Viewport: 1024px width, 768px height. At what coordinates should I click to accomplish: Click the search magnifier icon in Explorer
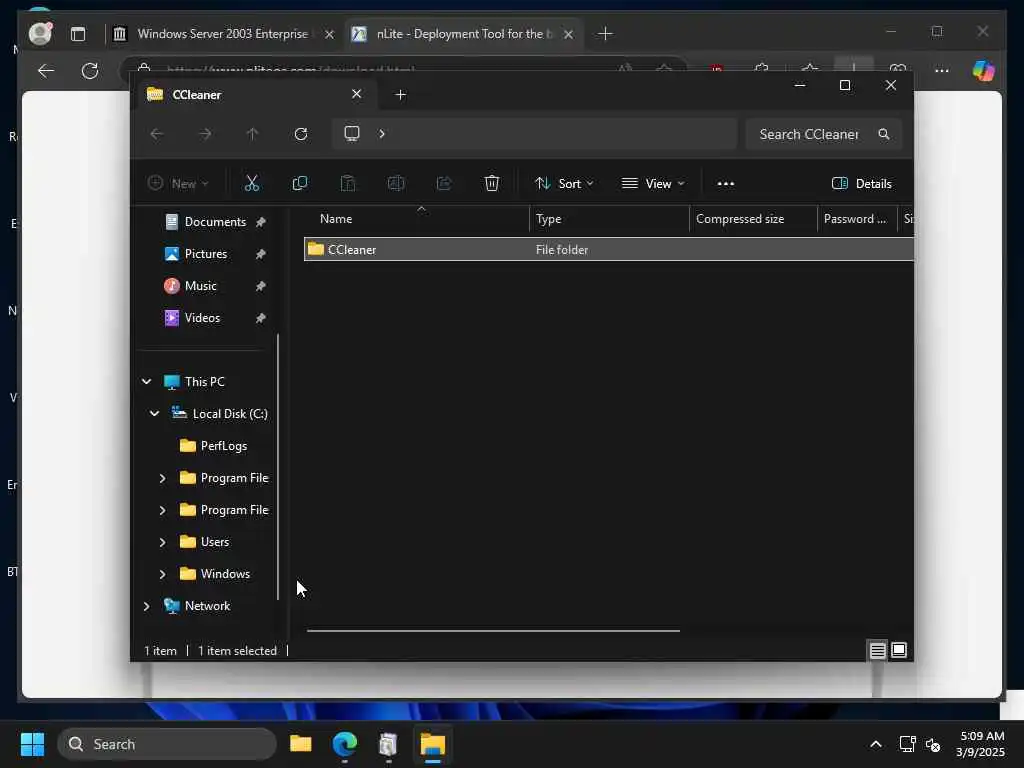click(x=884, y=134)
